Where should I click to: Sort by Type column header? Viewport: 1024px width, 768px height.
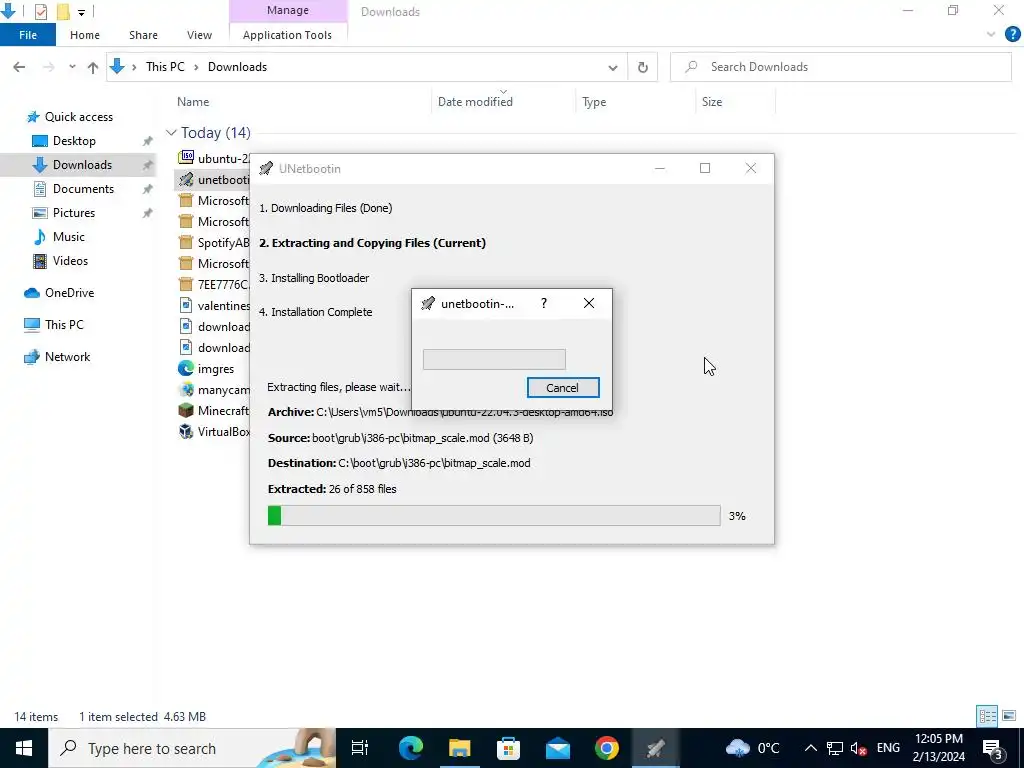pyautogui.click(x=594, y=102)
